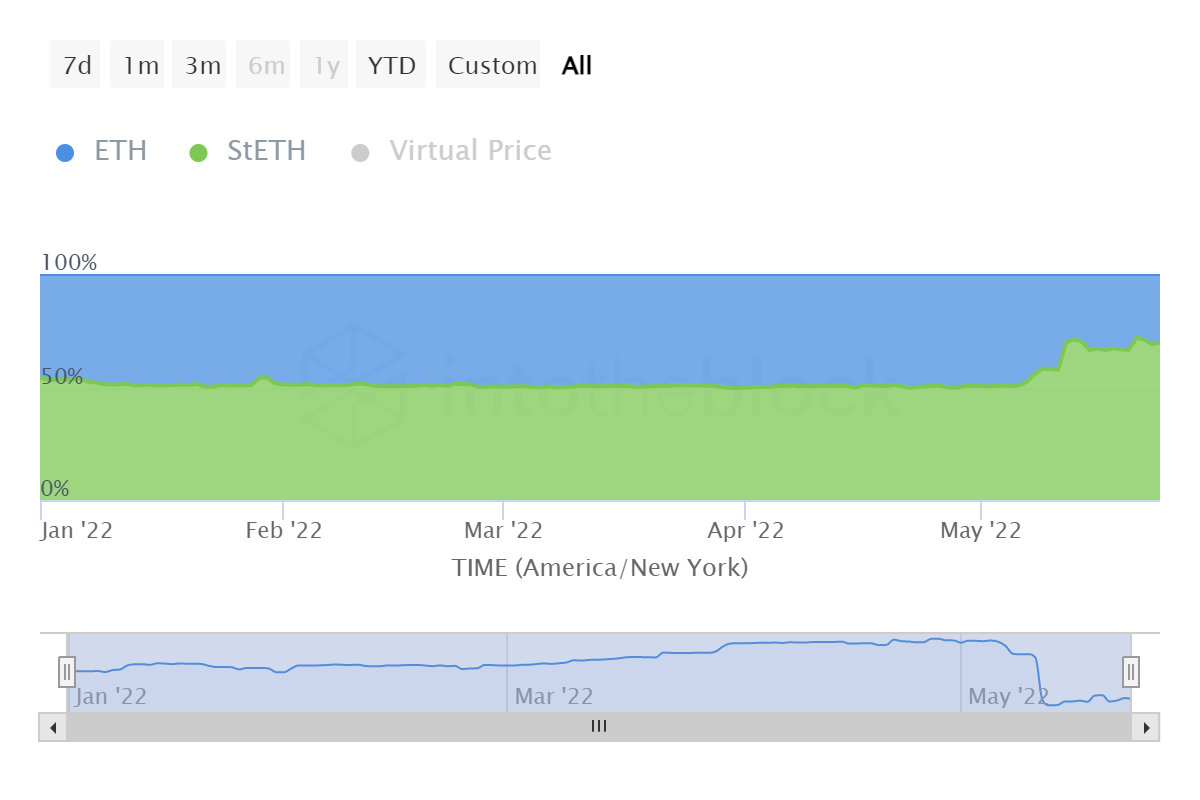This screenshot has height=800, width=1200.
Task: Click the scrollbar left arrow
Action: click(x=53, y=727)
